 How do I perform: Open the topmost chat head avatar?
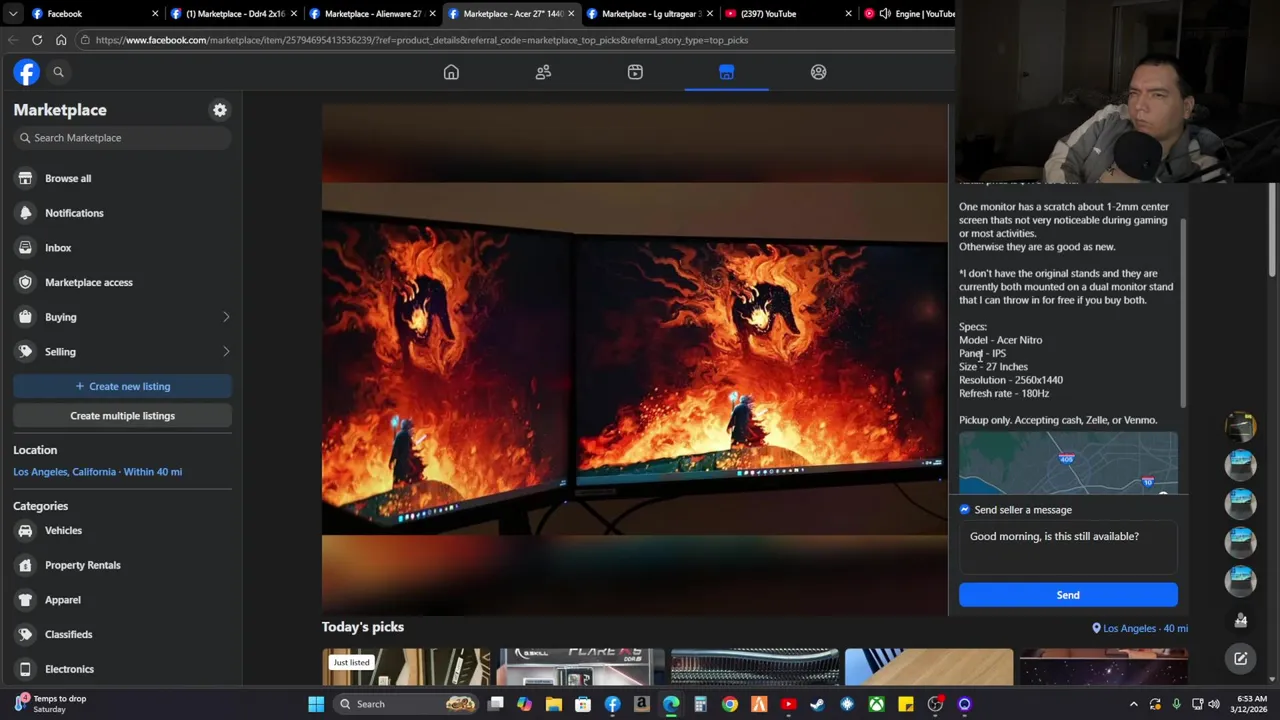1240,426
